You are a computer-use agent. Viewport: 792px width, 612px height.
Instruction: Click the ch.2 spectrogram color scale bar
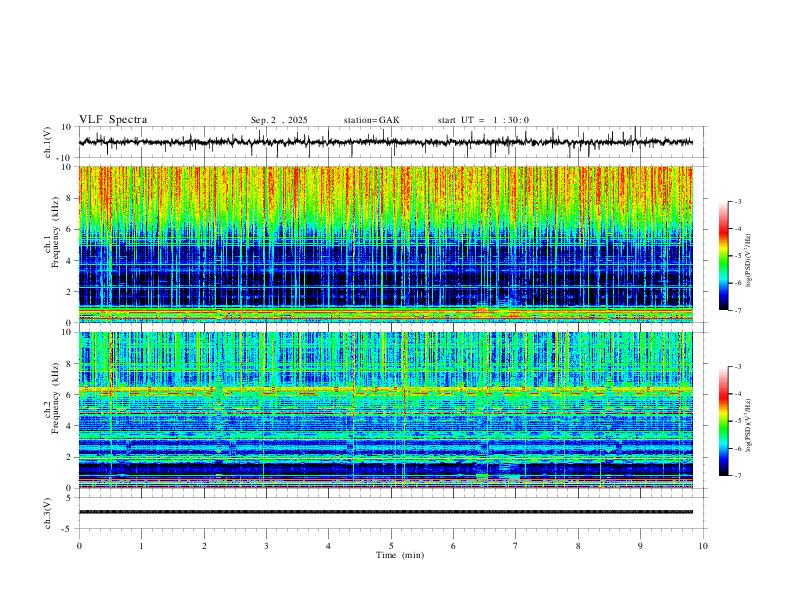pyautogui.click(x=723, y=421)
